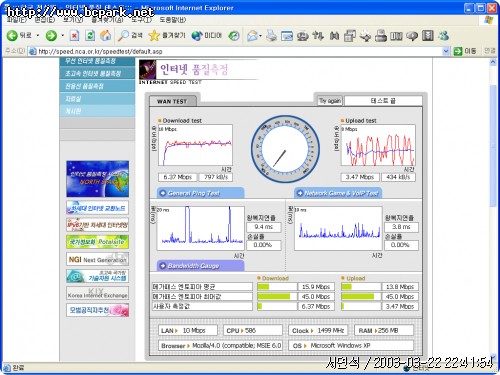The image size is (500, 375).
Task: Open 전용선 품질측정 sidebar link
Action: 97,86
